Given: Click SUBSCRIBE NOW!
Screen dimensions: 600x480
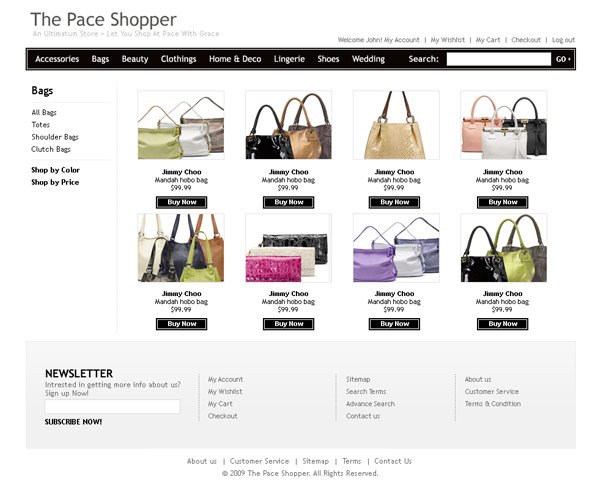Looking at the screenshot, I should tap(73, 422).
